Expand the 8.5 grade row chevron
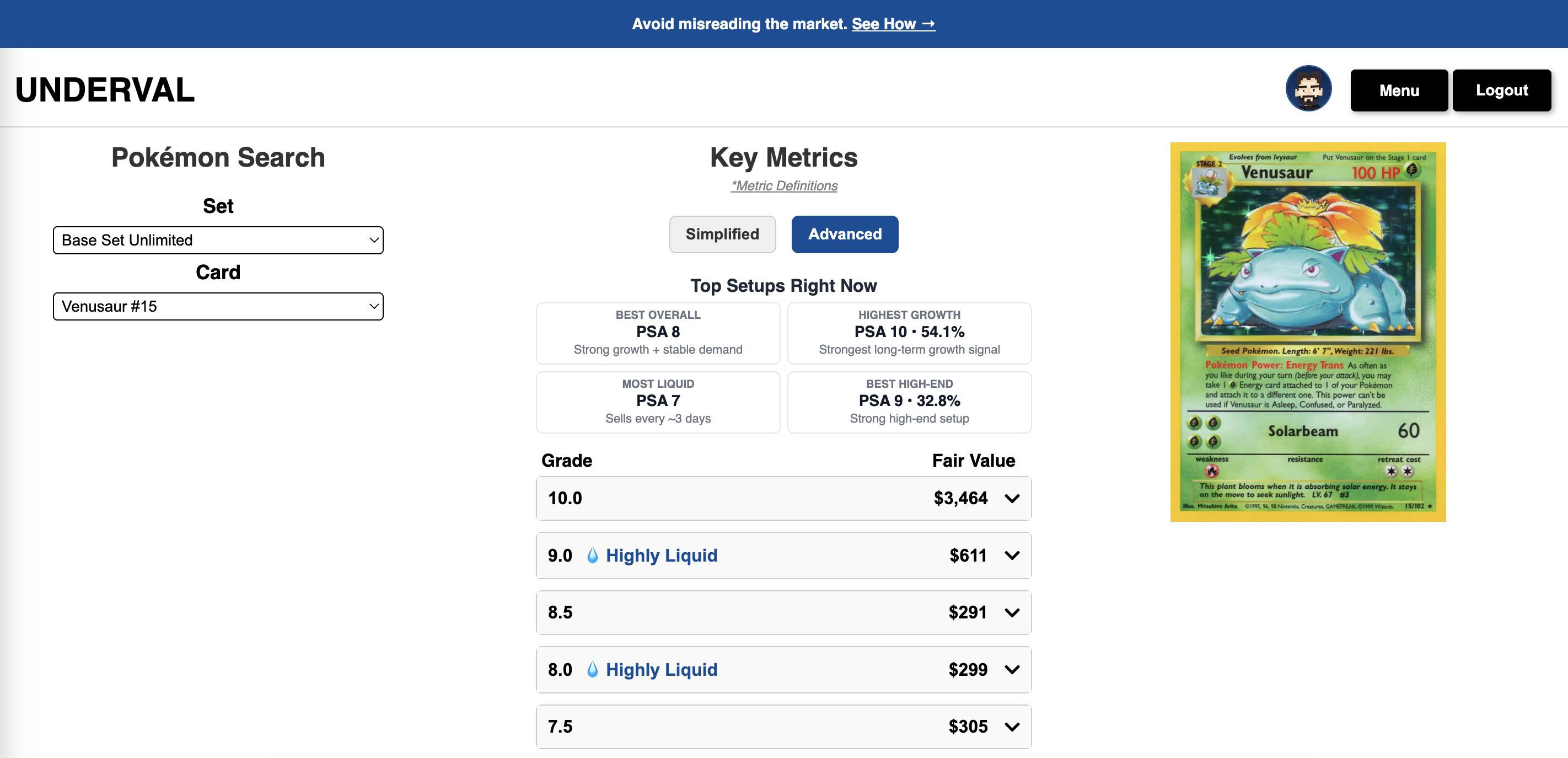 point(1012,612)
